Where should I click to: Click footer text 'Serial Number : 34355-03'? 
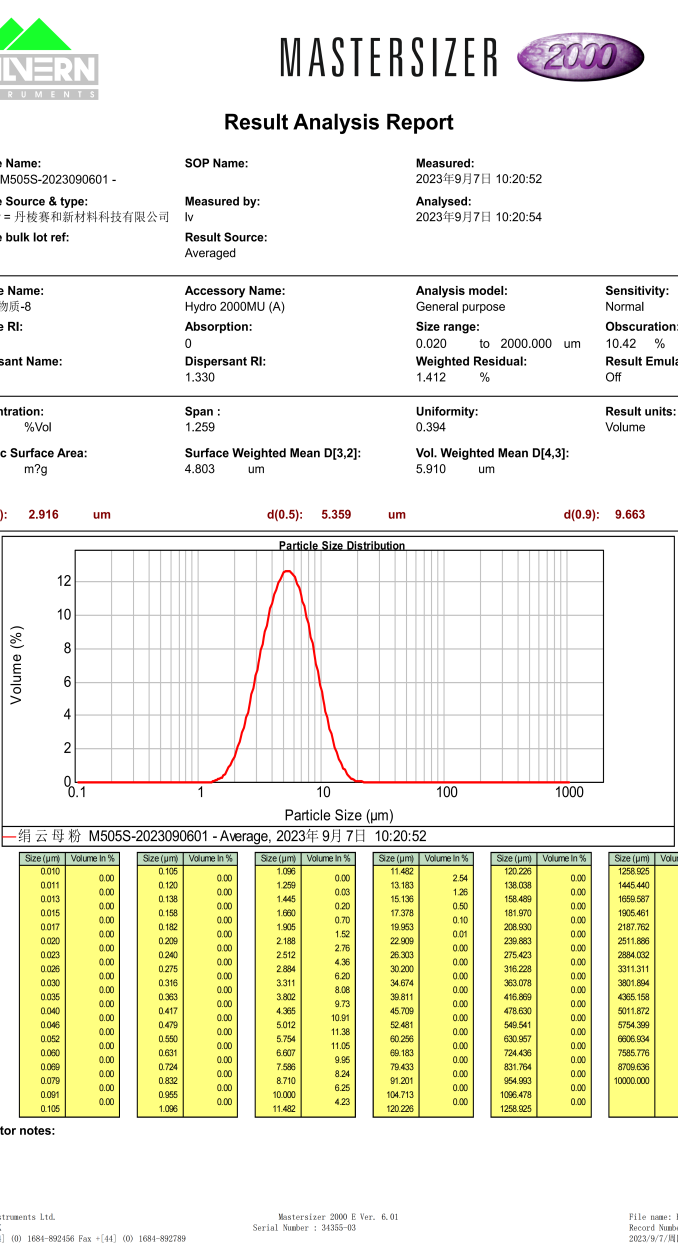(x=304, y=1228)
